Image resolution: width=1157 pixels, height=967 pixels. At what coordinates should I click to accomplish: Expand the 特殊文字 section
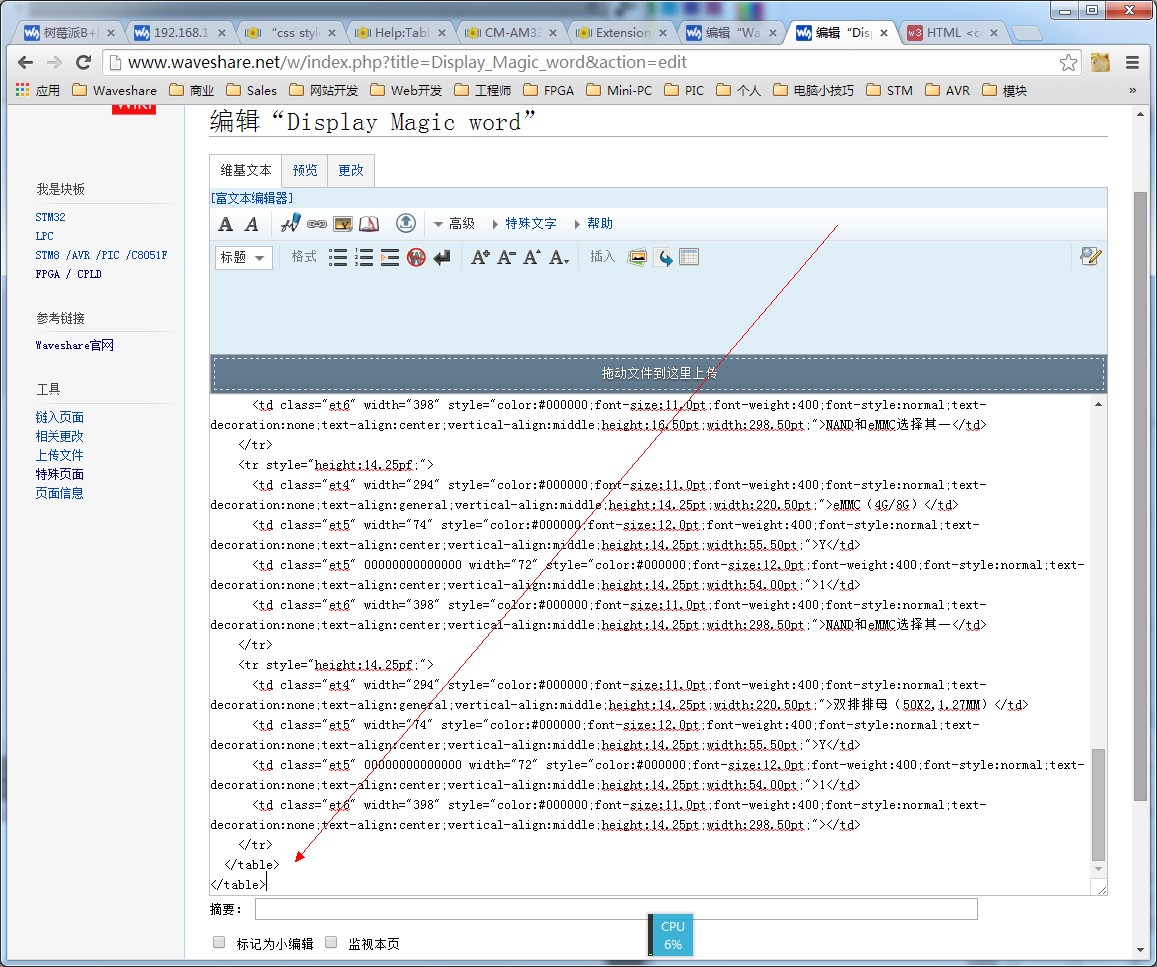[525, 223]
